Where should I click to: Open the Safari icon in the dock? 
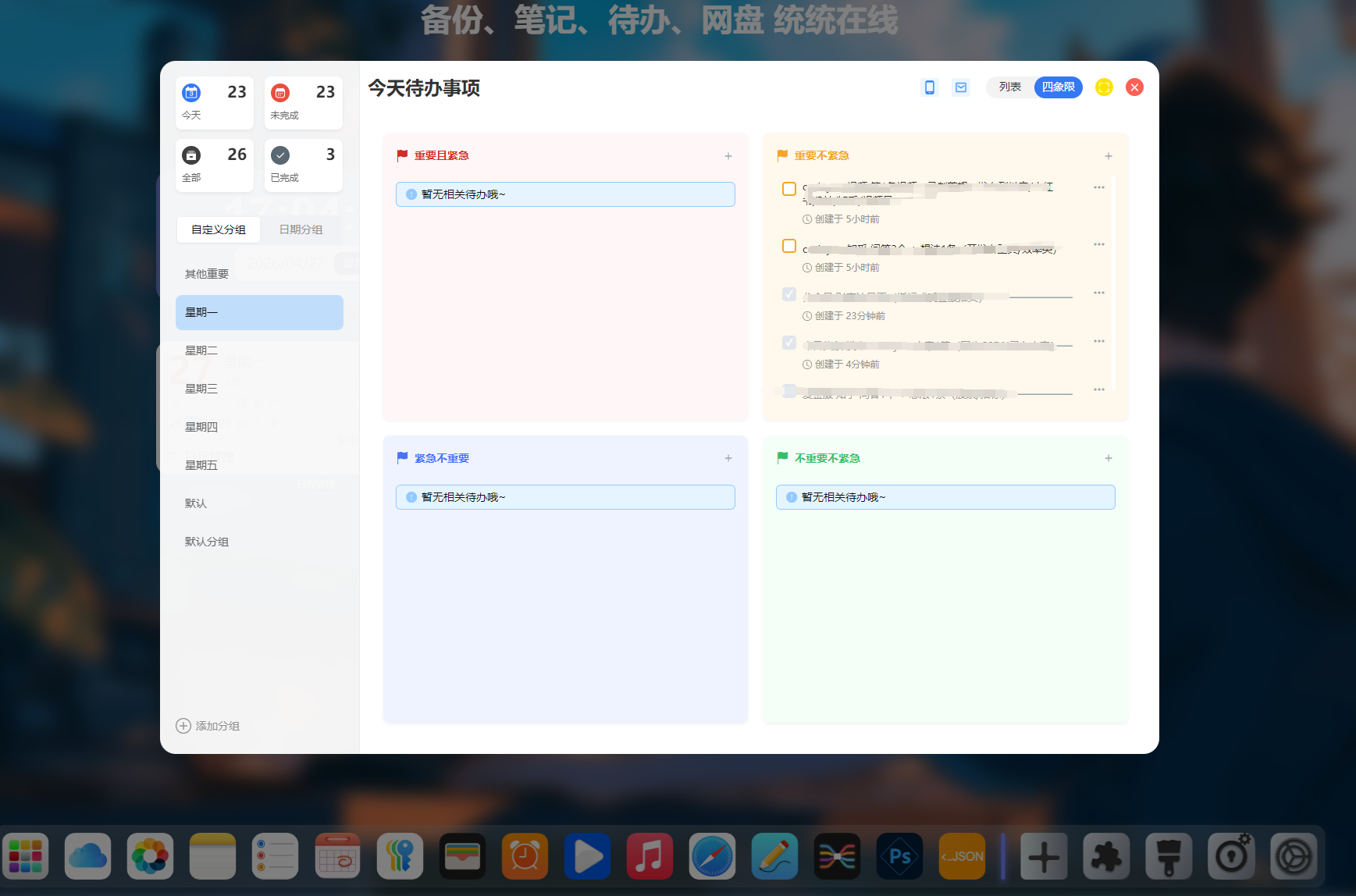tap(712, 856)
